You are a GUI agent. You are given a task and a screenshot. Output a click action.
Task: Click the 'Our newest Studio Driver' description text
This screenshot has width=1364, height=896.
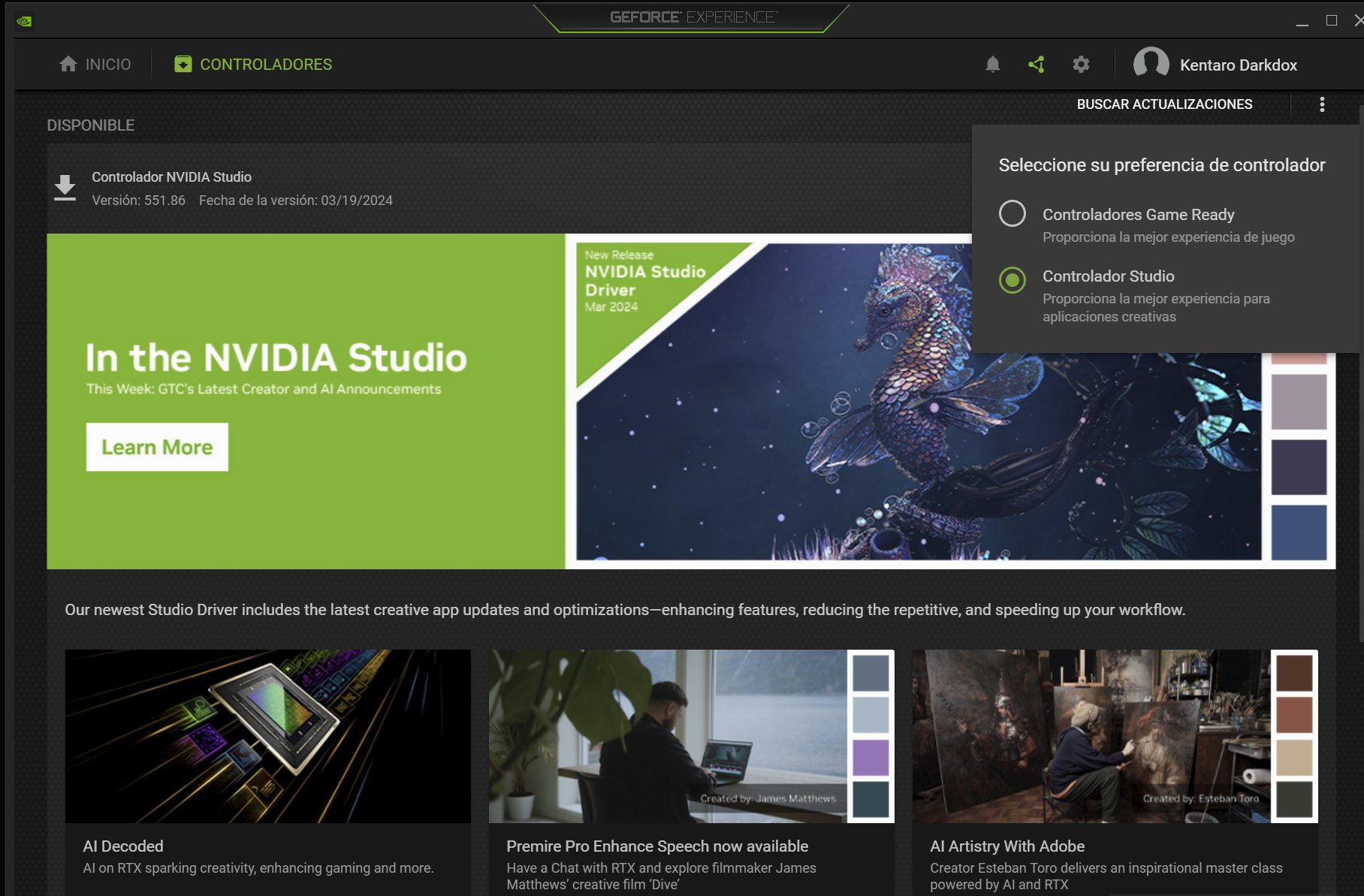[625, 610]
